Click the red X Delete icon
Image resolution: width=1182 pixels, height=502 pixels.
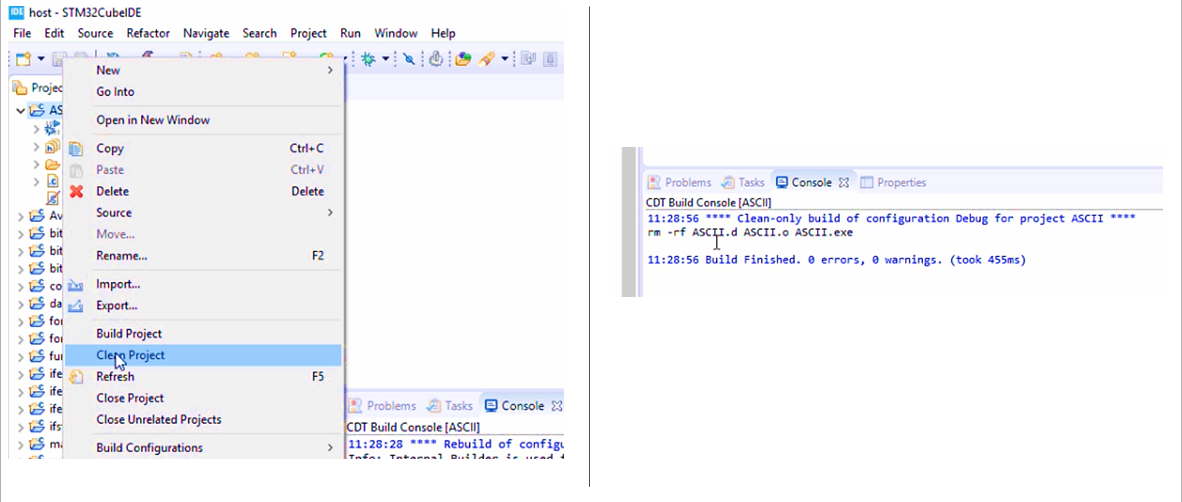pyautogui.click(x=76, y=191)
